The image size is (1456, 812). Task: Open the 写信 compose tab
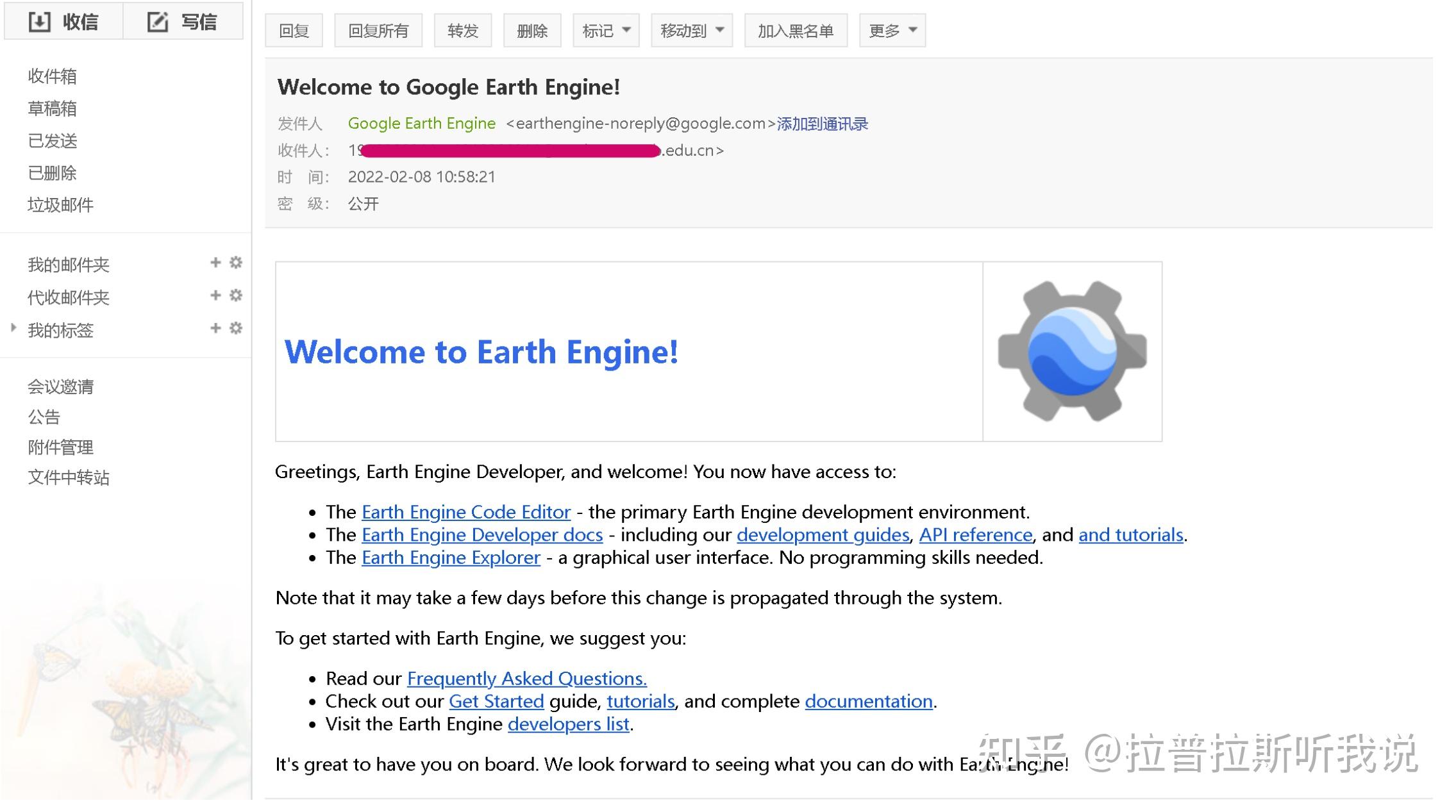[183, 22]
